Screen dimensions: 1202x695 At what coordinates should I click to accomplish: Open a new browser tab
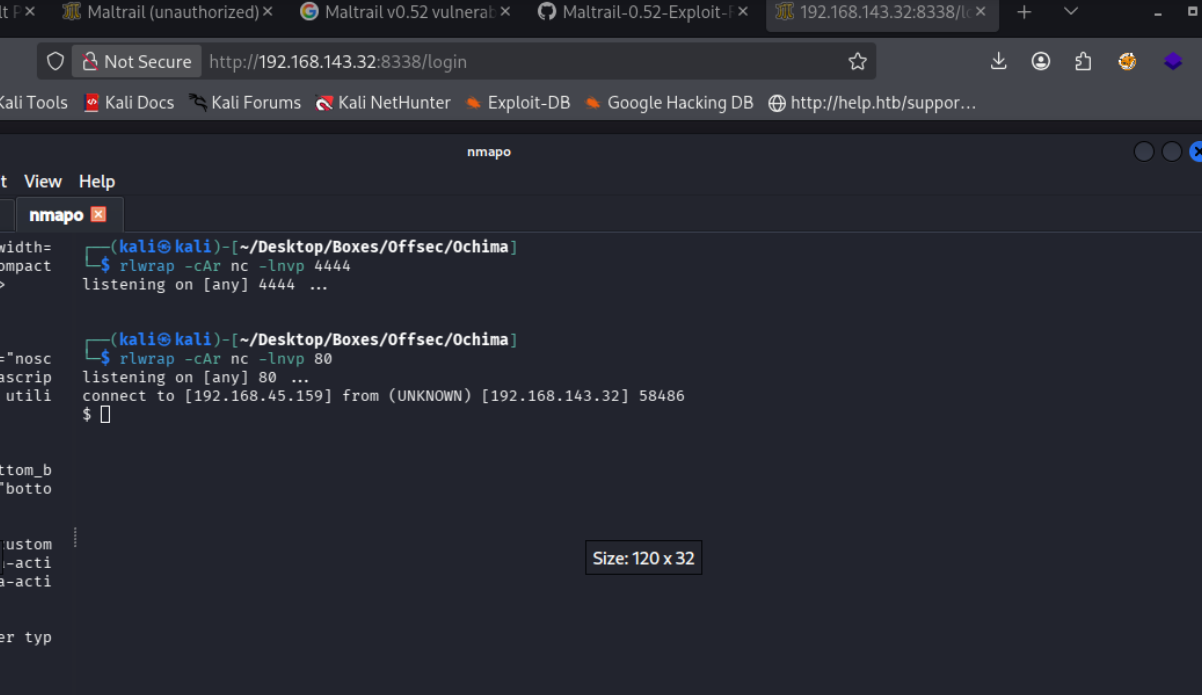point(1024,12)
